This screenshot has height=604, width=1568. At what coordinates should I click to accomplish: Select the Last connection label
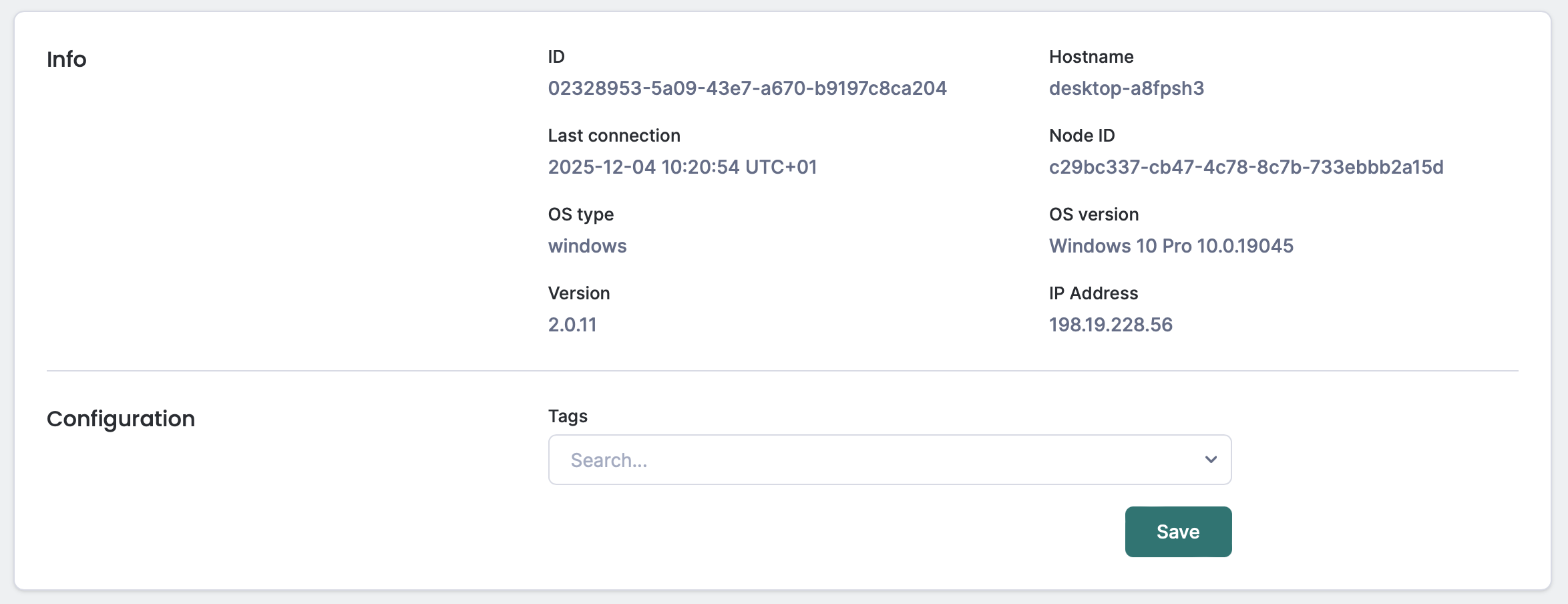coord(614,135)
